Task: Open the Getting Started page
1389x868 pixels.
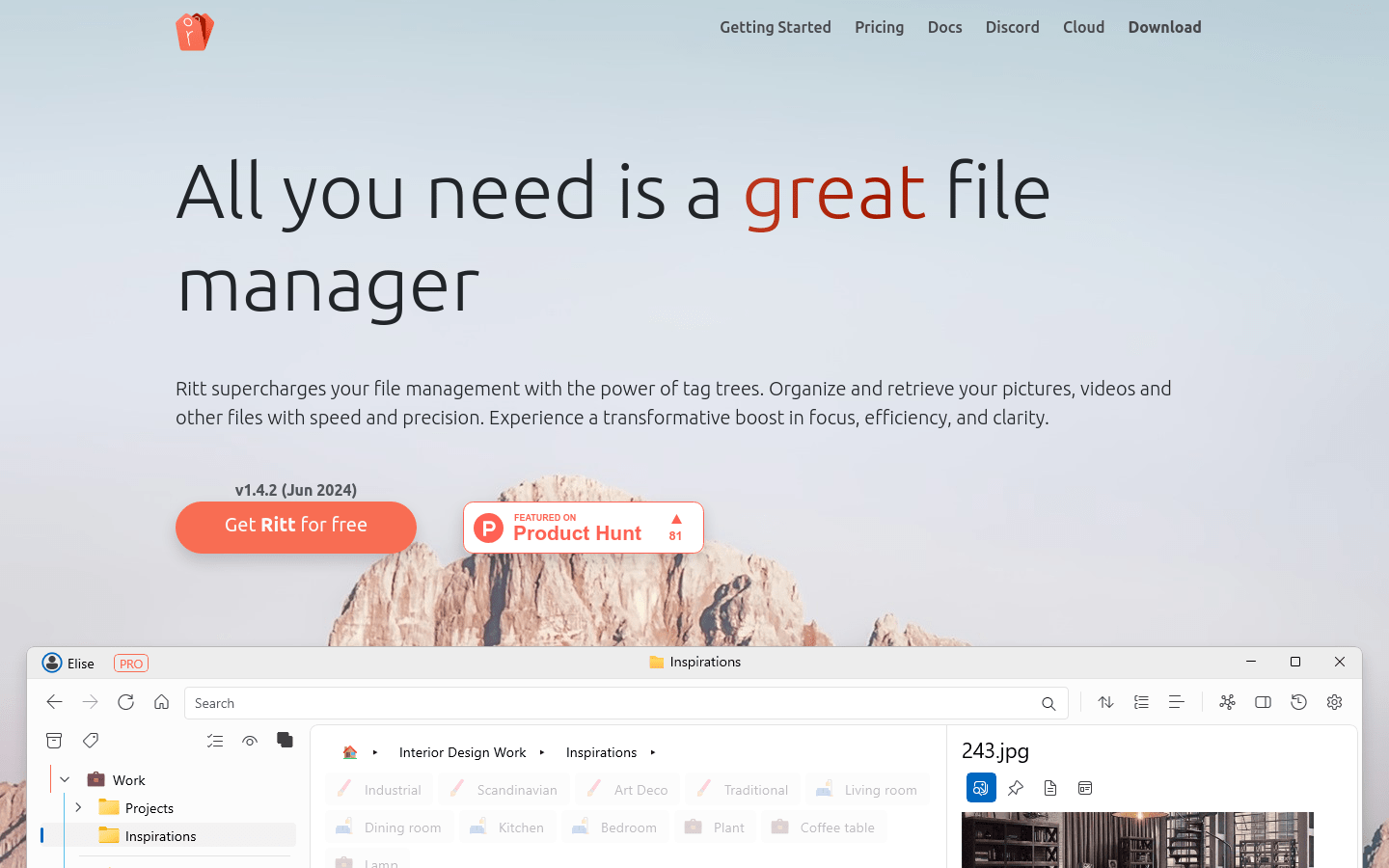Action: [776, 27]
